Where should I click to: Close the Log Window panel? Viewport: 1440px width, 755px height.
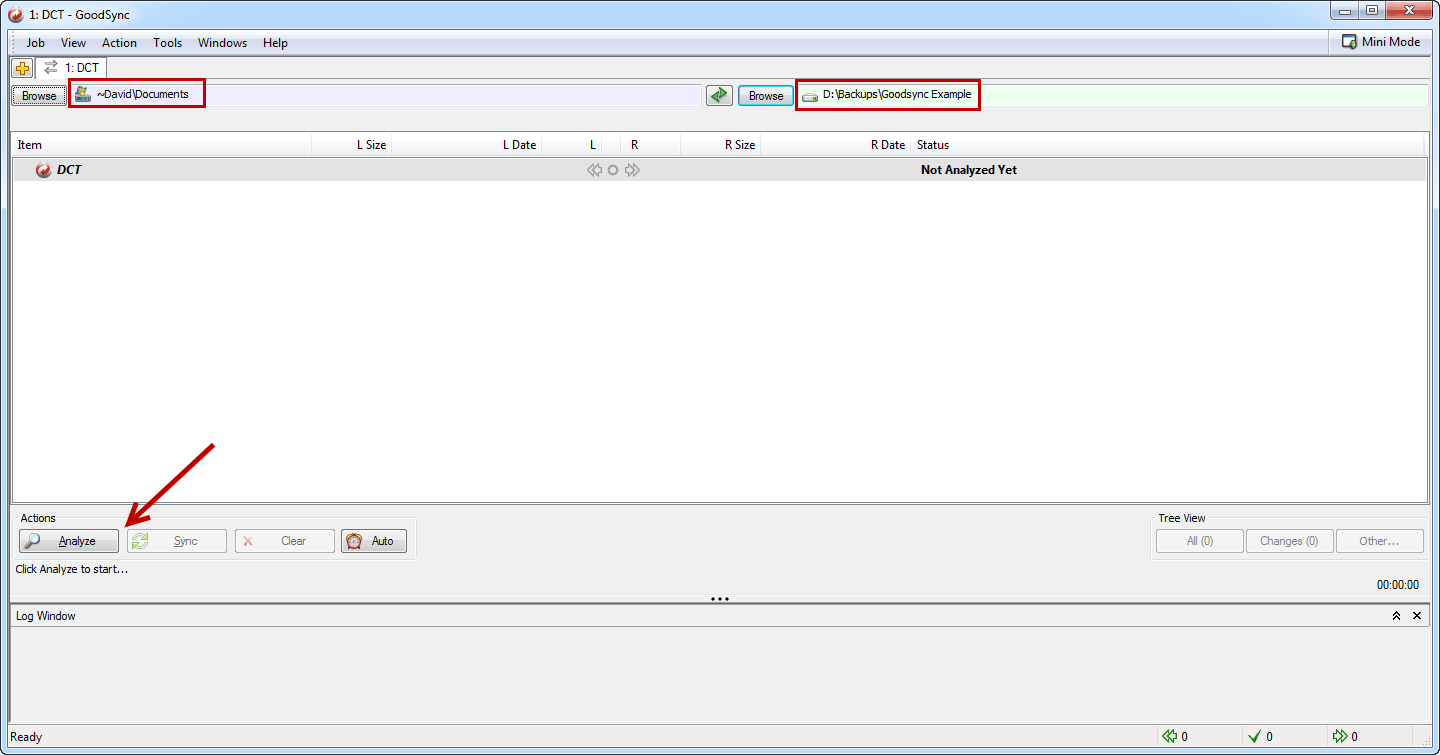(1417, 616)
